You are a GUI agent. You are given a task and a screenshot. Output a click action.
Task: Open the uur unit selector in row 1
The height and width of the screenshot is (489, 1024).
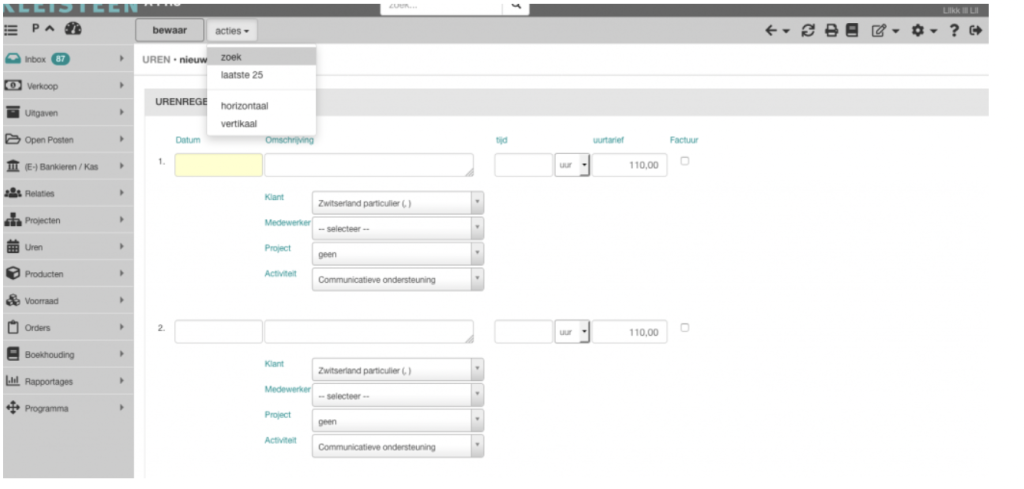[572, 166]
